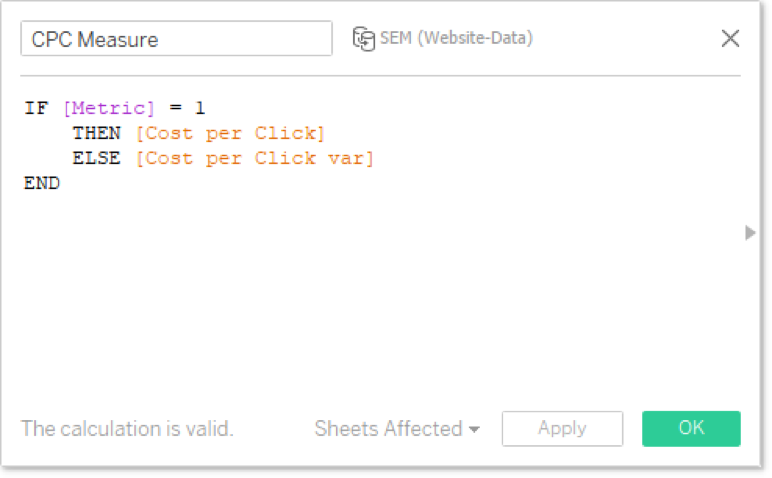This screenshot has width=772, height=478.
Task: Open the Sheets Affected dropdown
Action: click(397, 428)
